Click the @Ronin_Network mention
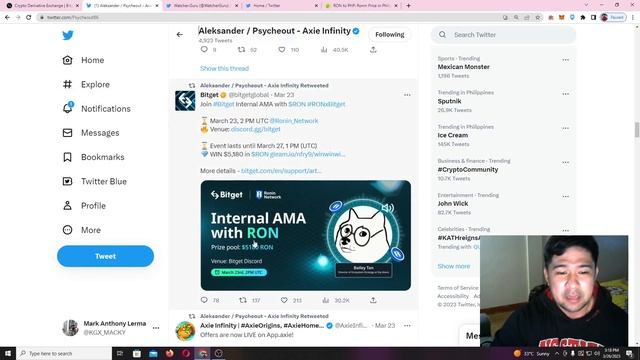 click(294, 121)
